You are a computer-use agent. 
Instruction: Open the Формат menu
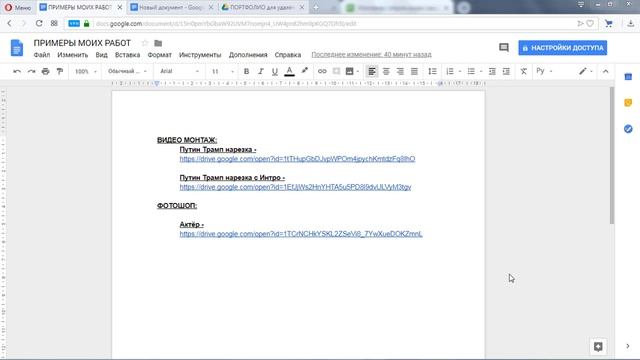pos(160,55)
